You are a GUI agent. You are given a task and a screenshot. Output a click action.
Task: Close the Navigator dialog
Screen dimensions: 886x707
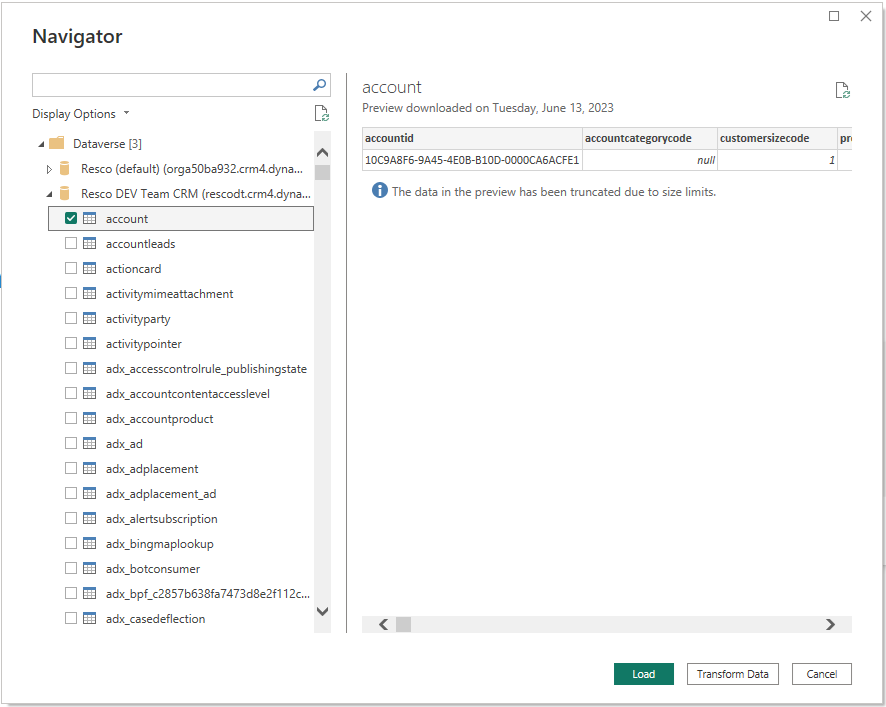coord(866,16)
